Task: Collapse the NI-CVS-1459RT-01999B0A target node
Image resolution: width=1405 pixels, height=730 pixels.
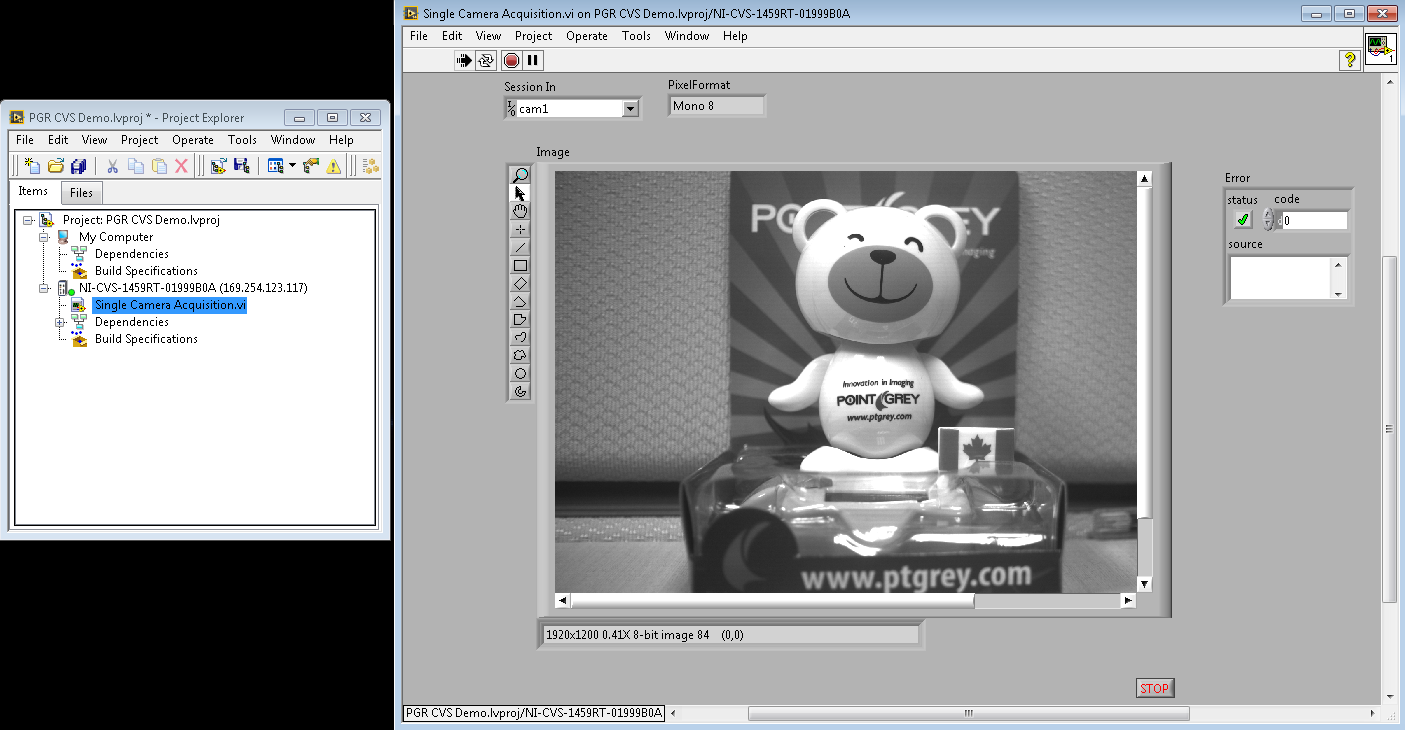Action: 44,288
